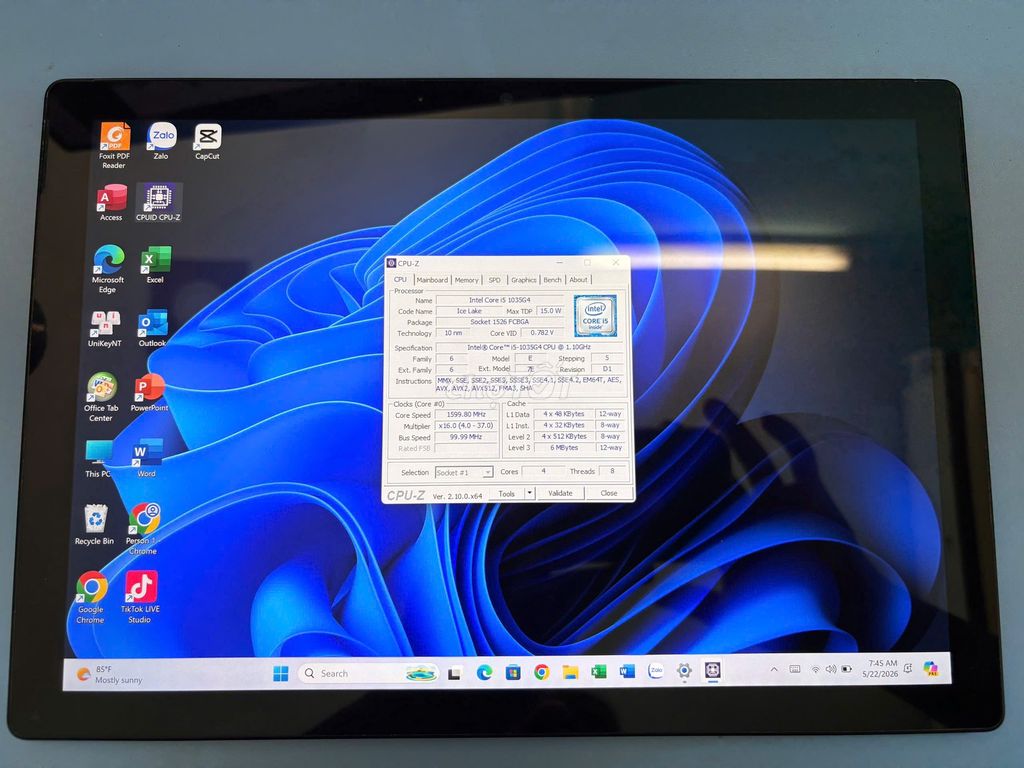Viewport: 1024px width, 768px height.
Task: Open Office Tab Center shortcut
Action: pyautogui.click(x=101, y=397)
